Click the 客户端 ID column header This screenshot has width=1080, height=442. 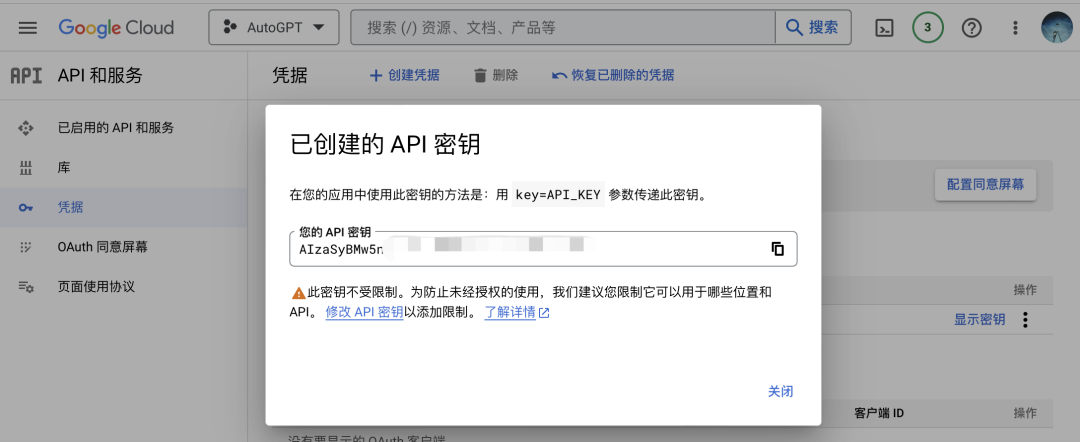[x=879, y=413]
